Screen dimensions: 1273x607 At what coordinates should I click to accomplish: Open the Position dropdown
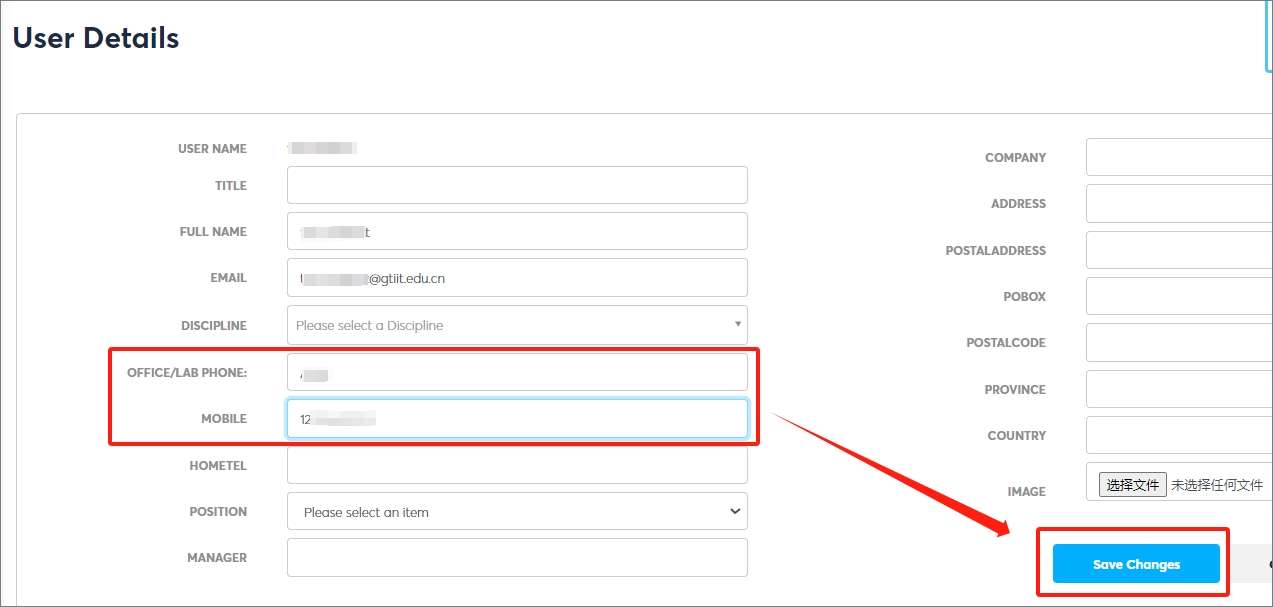(x=517, y=511)
